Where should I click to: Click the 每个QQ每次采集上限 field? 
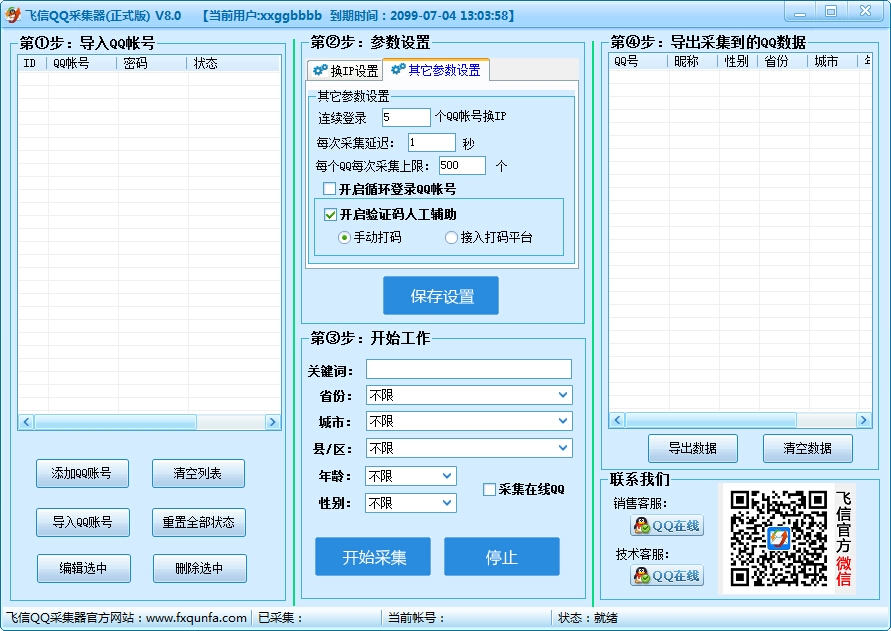tap(463, 165)
